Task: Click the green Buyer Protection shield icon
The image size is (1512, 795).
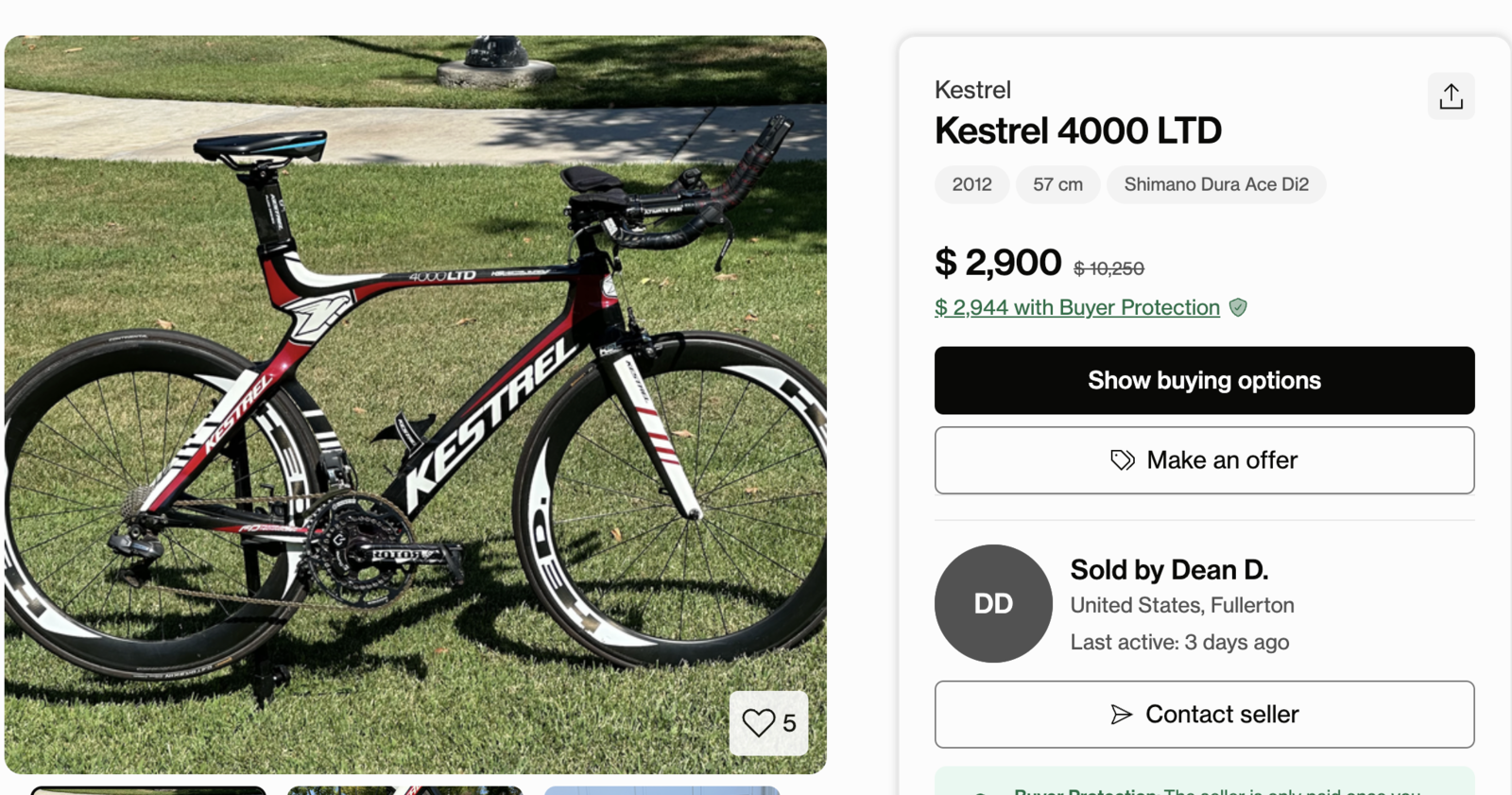Action: [1238, 307]
